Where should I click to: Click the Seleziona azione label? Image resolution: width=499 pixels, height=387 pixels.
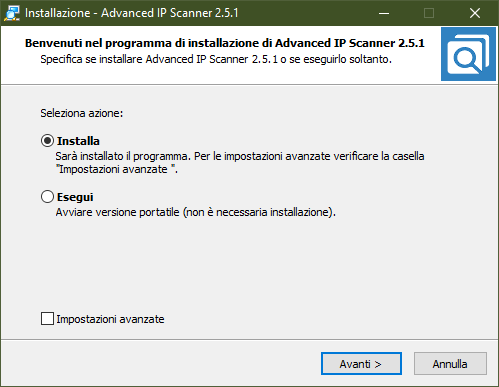coord(82,113)
